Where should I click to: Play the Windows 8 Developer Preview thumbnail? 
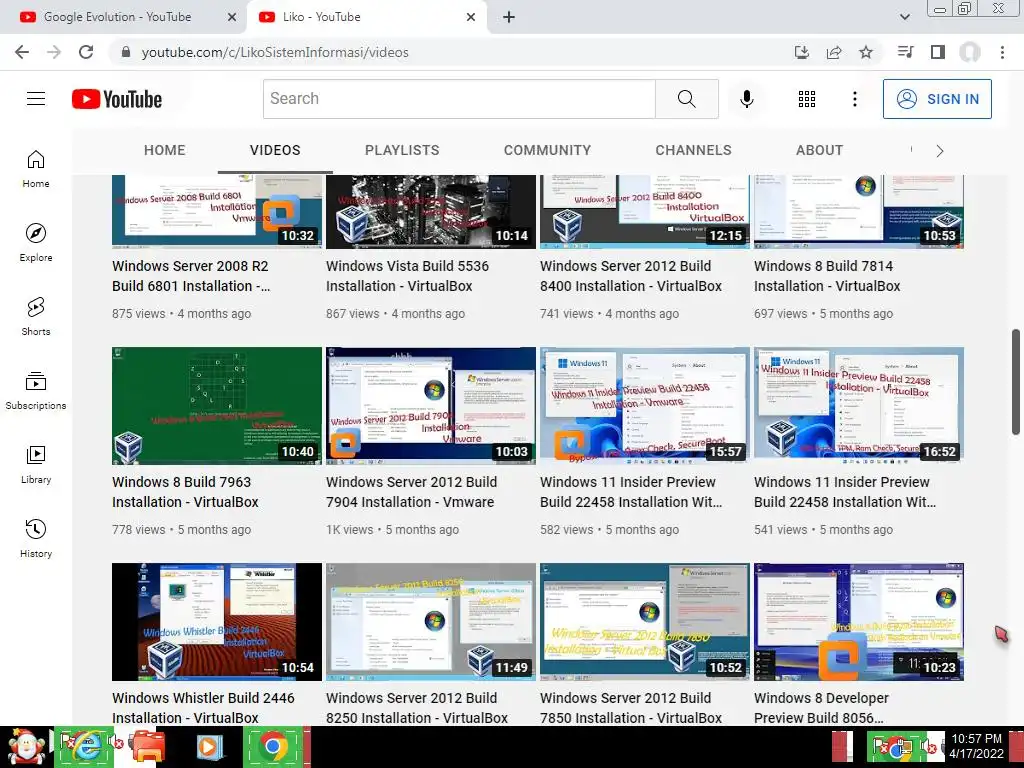pyautogui.click(x=859, y=622)
